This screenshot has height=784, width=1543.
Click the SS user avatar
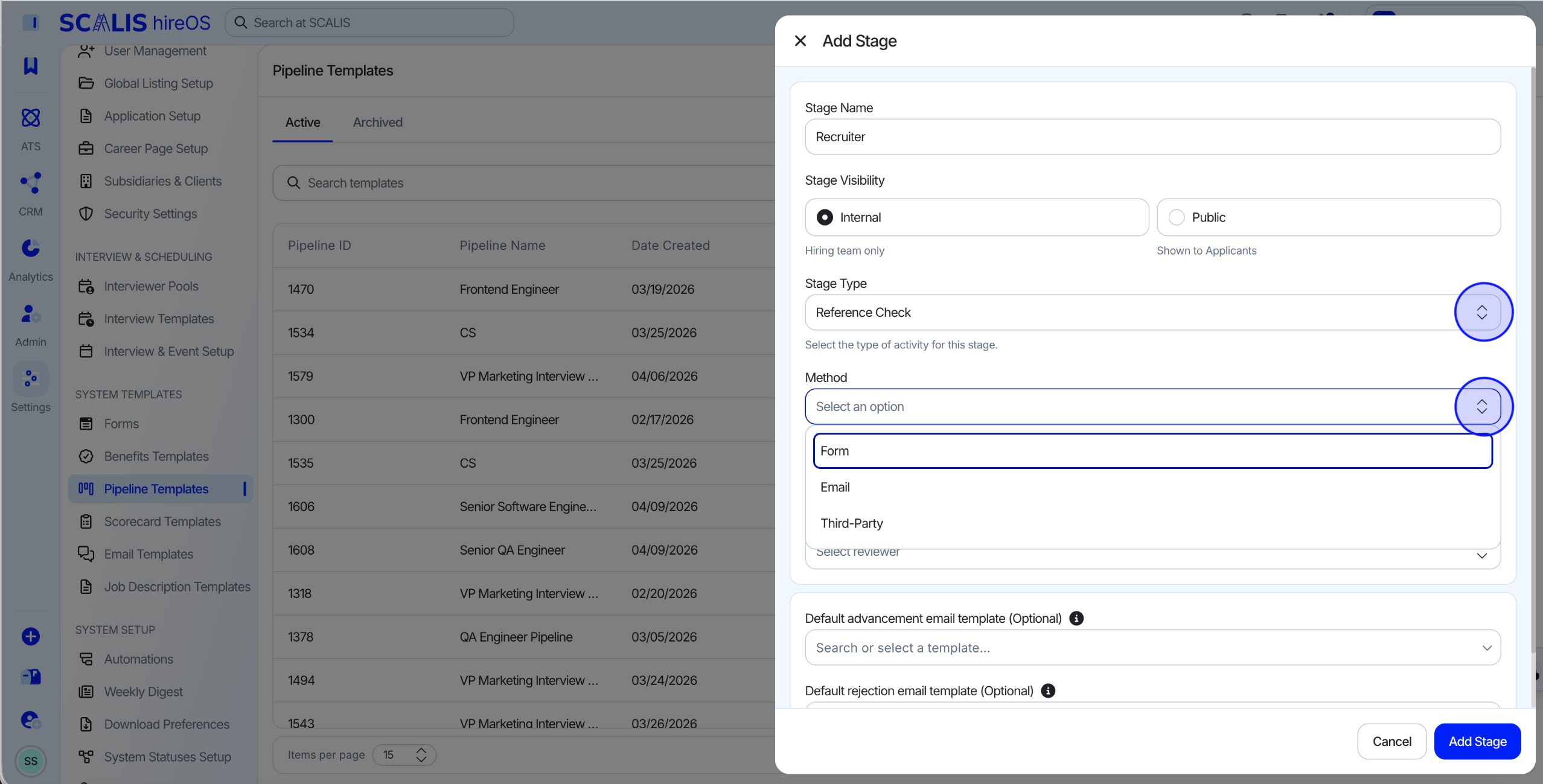click(x=31, y=761)
